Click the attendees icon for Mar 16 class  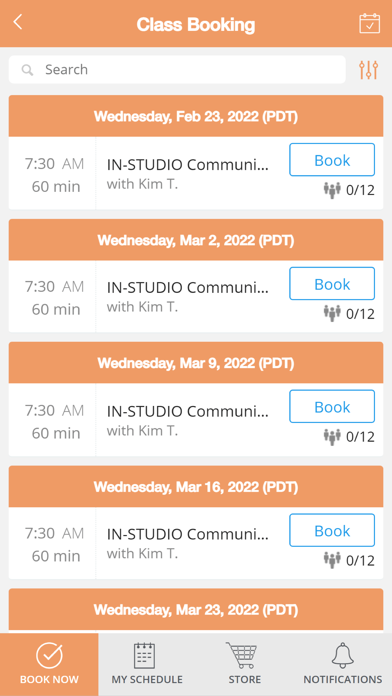click(x=332, y=561)
